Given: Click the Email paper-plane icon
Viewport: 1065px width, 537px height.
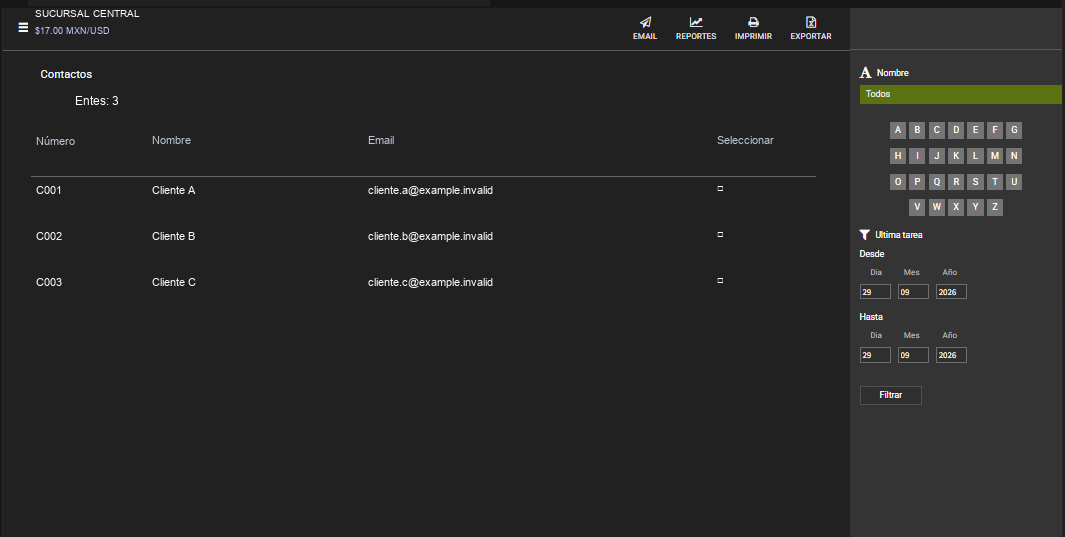Looking at the screenshot, I should [x=645, y=22].
